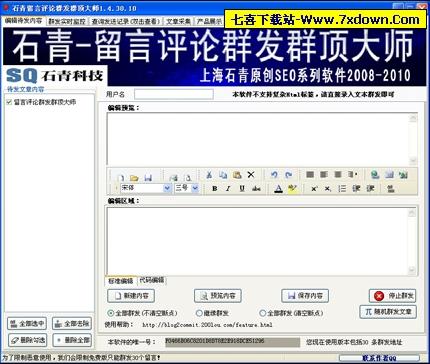Toggle bold formatting with the B icon
Image resolution: width=430 pixels, height=364 pixels.
pyautogui.click(x=215, y=189)
